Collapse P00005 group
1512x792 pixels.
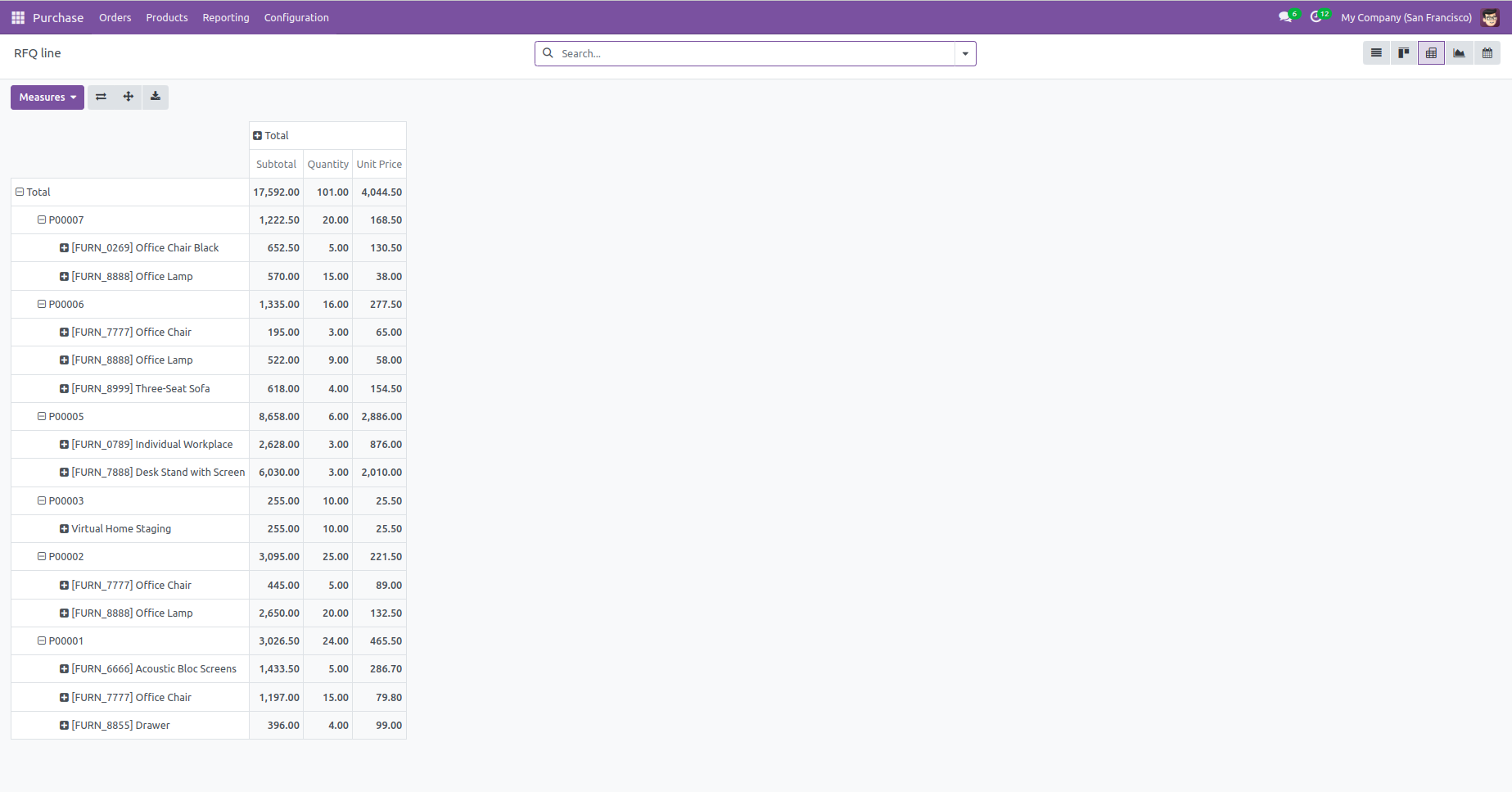pos(130,416)
